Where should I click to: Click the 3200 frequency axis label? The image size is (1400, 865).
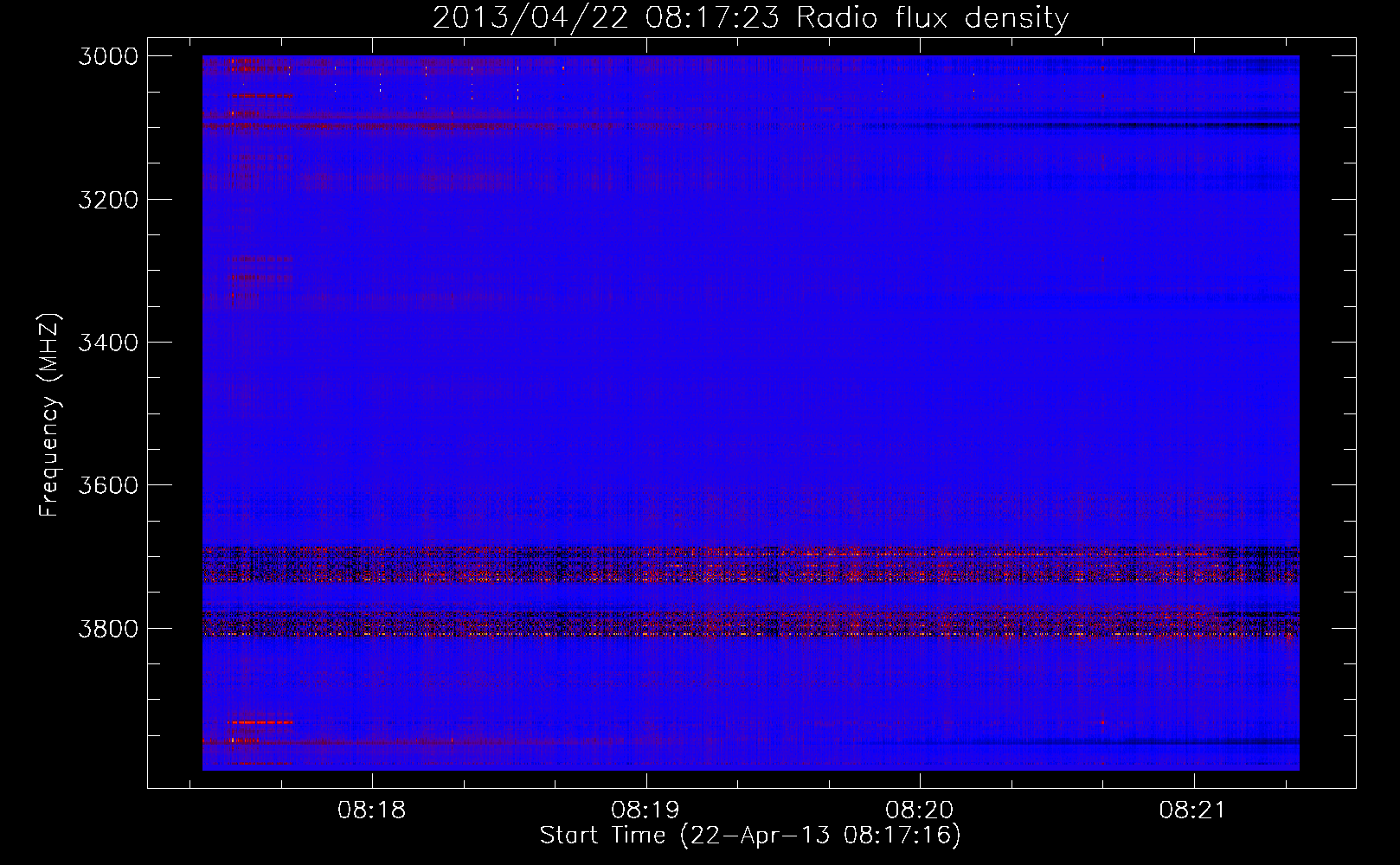108,200
